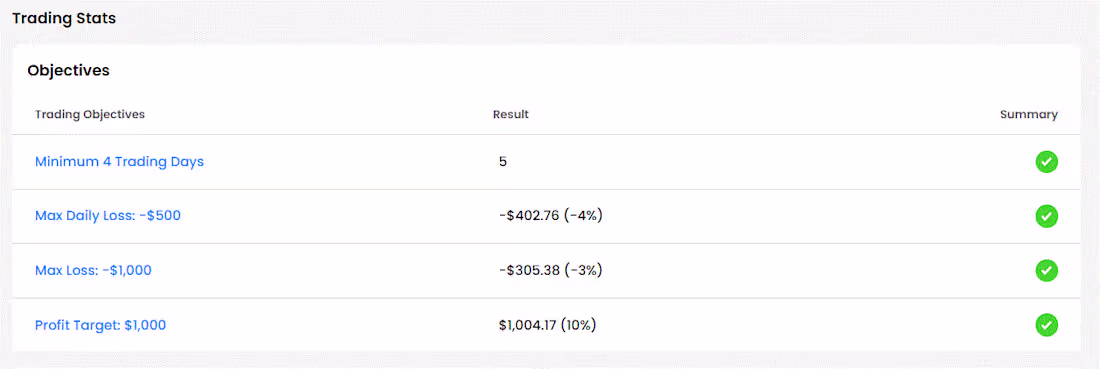This screenshot has height=369, width=1100.
Task: Select the $1,004.17 profit amount
Action: (528, 326)
